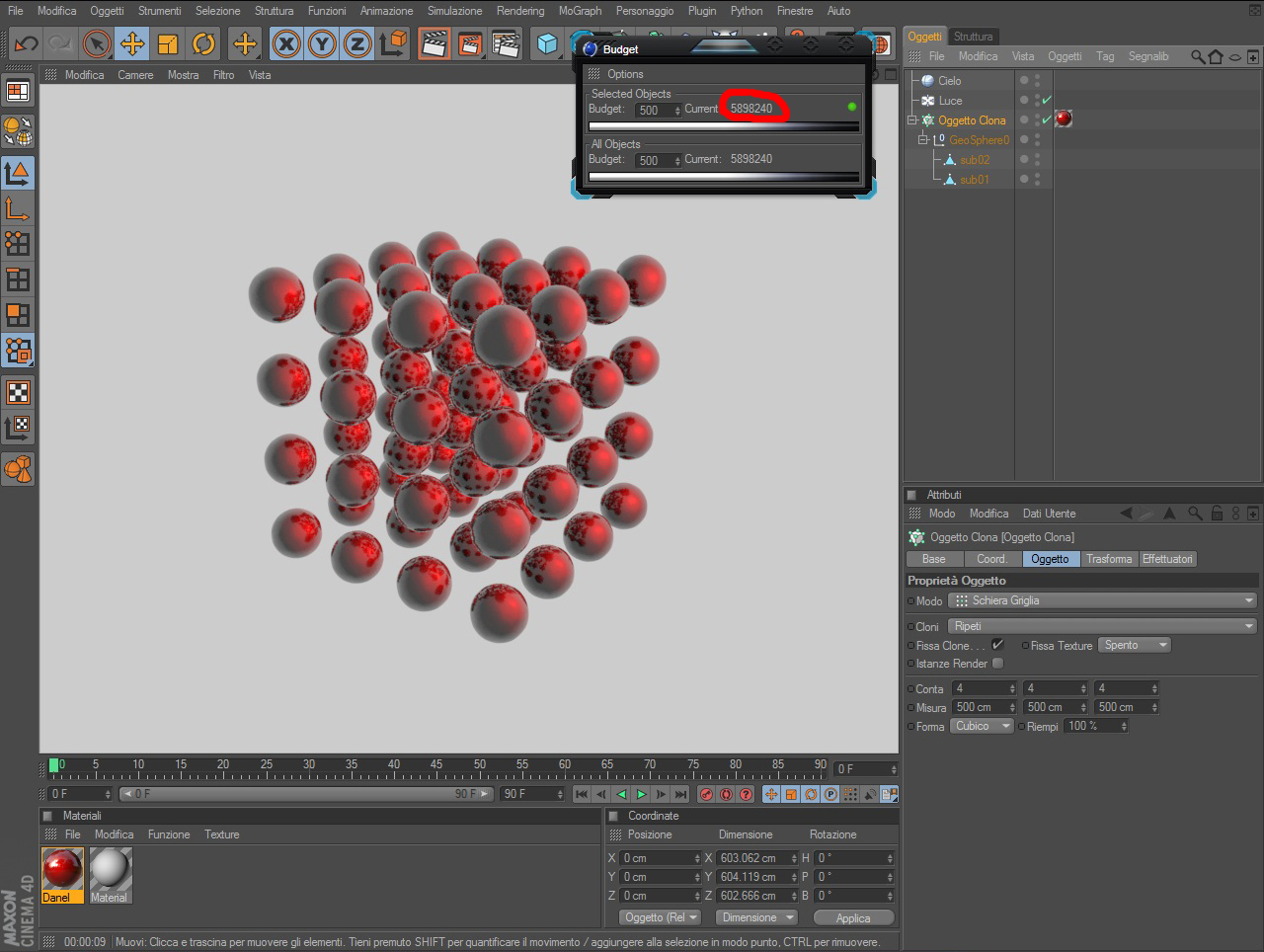Activate the Move tool in the top toolbar
Image resolution: width=1264 pixels, height=952 pixels.
(132, 44)
